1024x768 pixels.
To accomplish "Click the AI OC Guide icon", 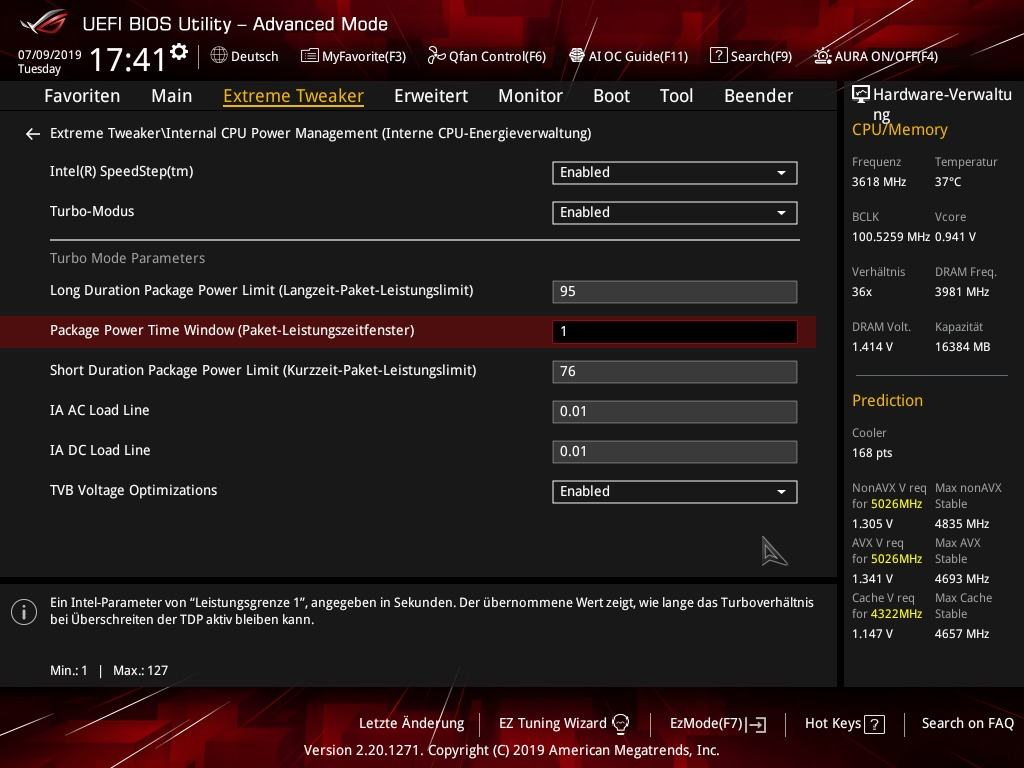I will click(577, 56).
